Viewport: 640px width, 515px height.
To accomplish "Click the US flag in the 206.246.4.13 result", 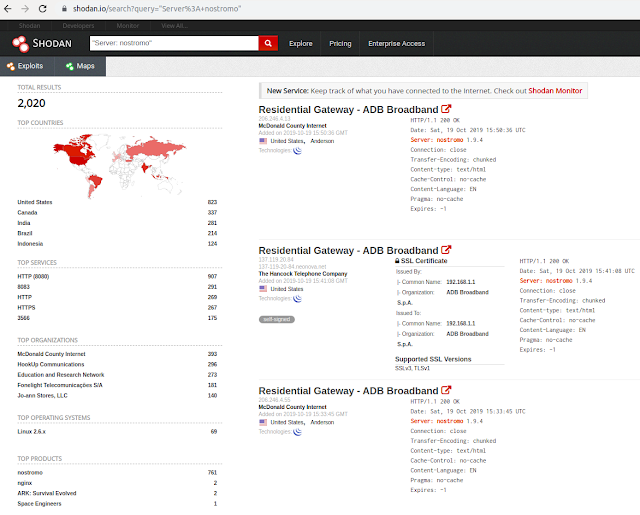I will click(x=263, y=141).
